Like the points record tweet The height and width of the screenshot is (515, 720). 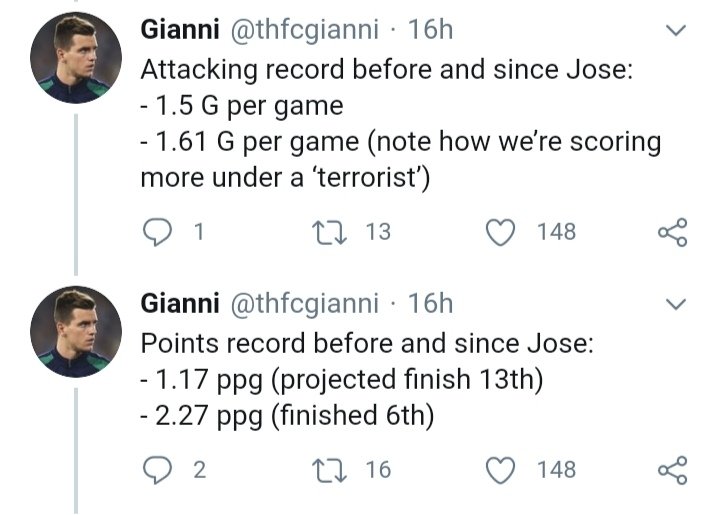(x=499, y=469)
